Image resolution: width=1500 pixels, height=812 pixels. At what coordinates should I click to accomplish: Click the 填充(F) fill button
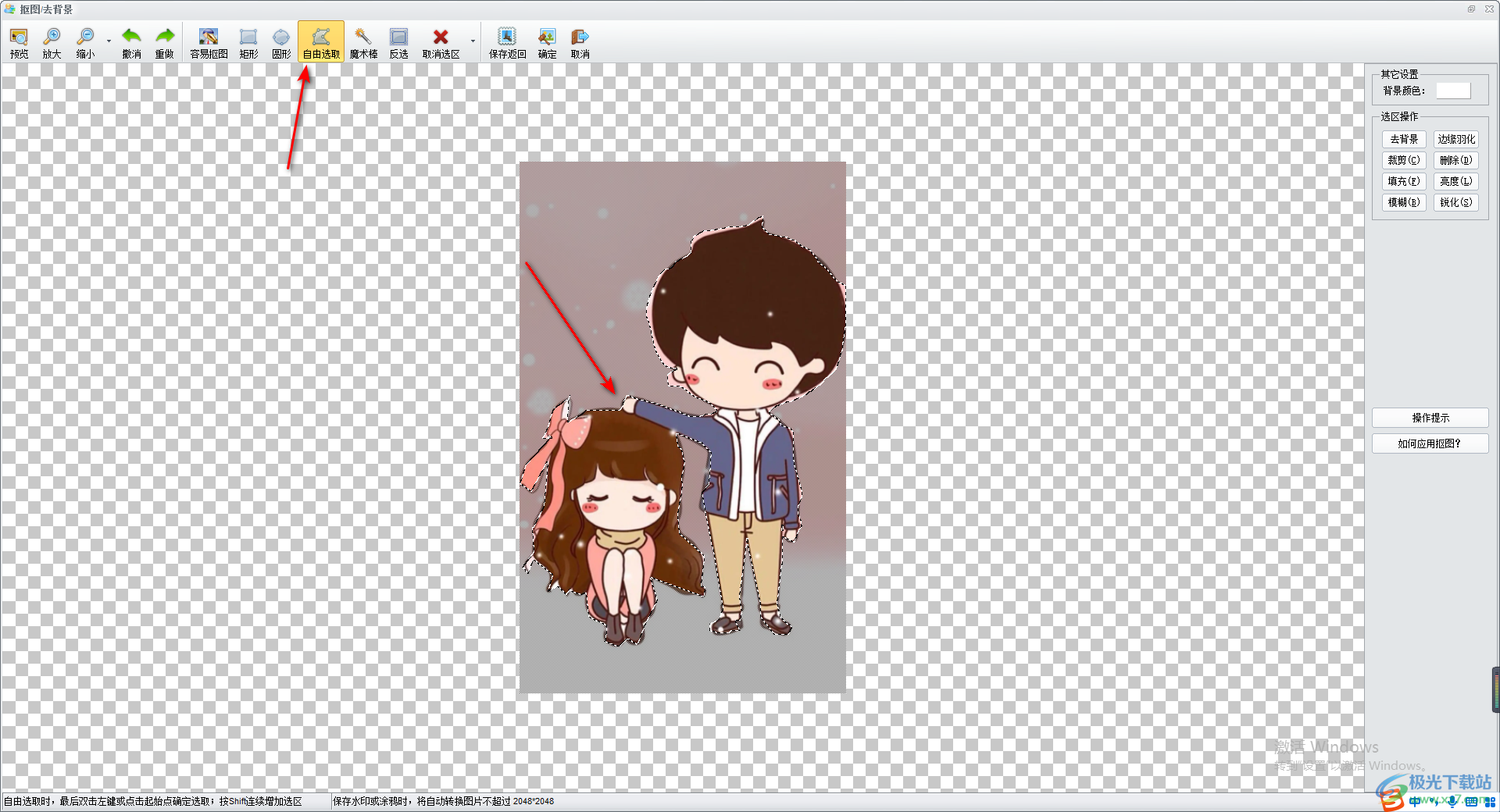pos(1404,181)
